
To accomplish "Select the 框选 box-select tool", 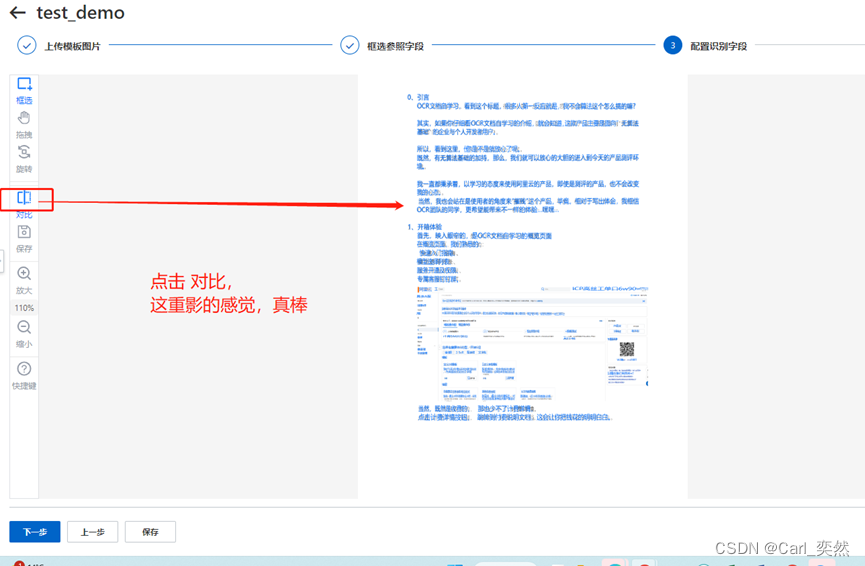I will point(24,90).
